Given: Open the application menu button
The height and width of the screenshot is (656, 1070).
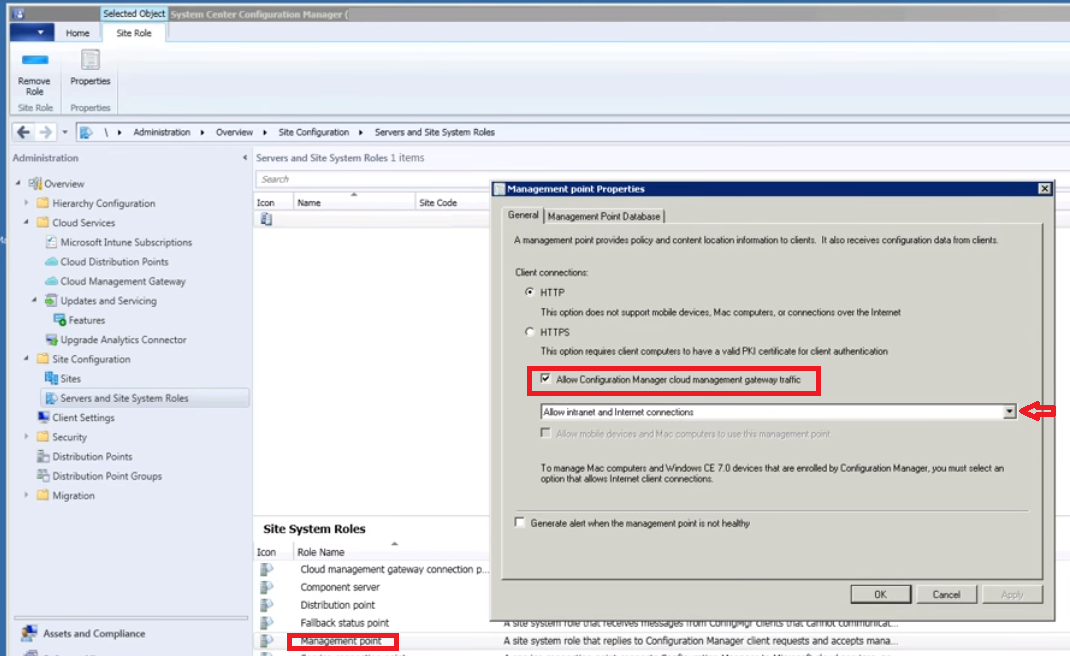Looking at the screenshot, I should (x=31, y=32).
